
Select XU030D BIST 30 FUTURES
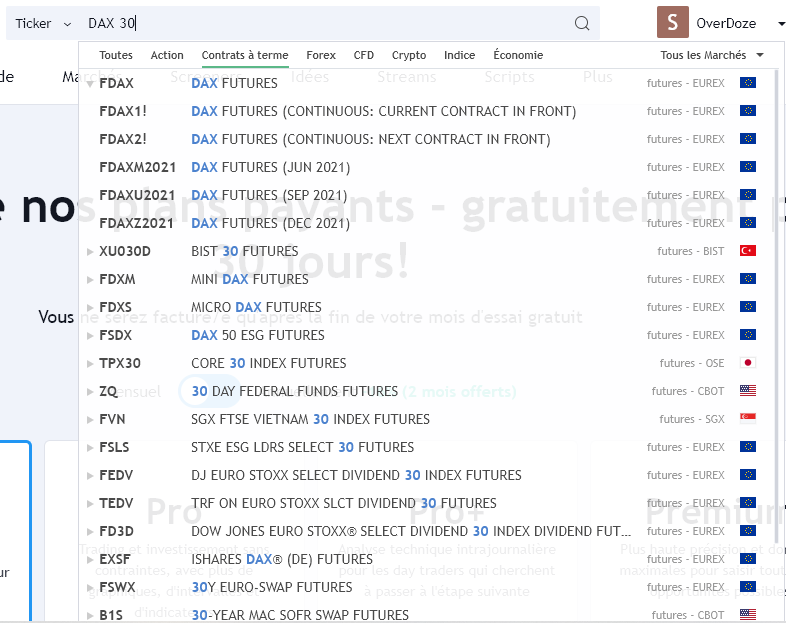(426, 252)
